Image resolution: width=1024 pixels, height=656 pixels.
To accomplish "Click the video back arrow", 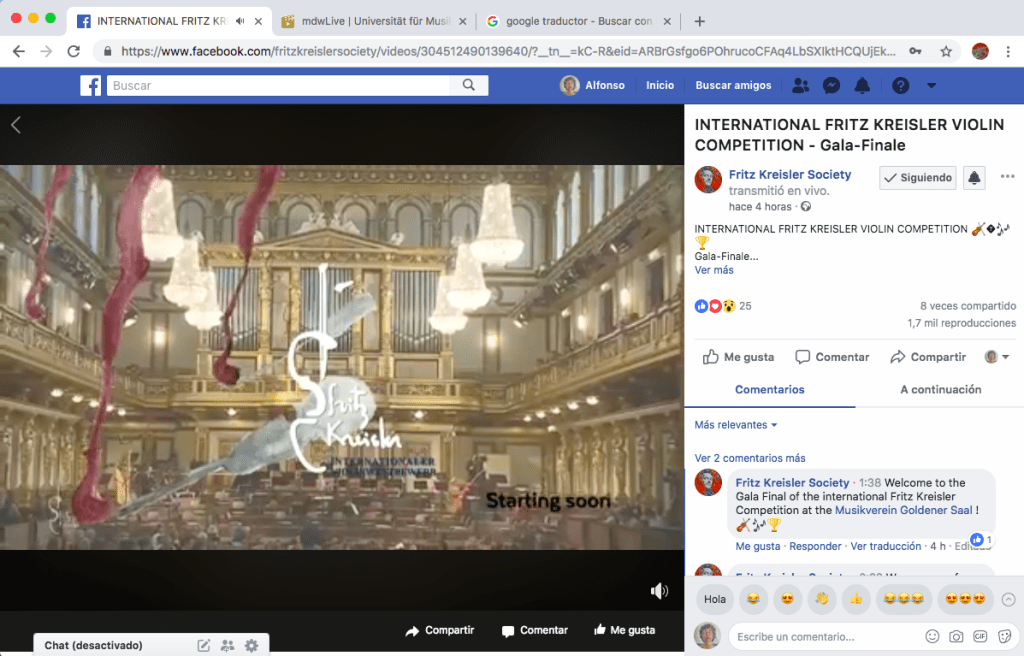I will click(x=16, y=125).
